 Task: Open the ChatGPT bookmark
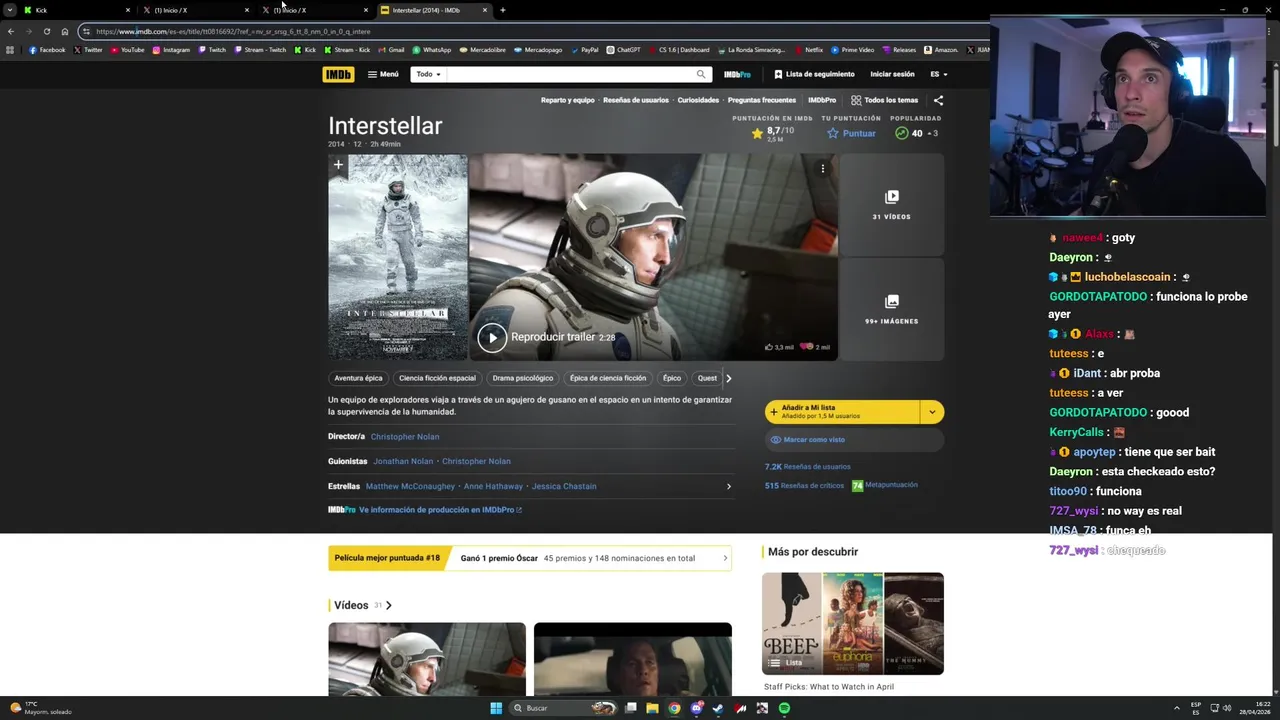point(623,50)
